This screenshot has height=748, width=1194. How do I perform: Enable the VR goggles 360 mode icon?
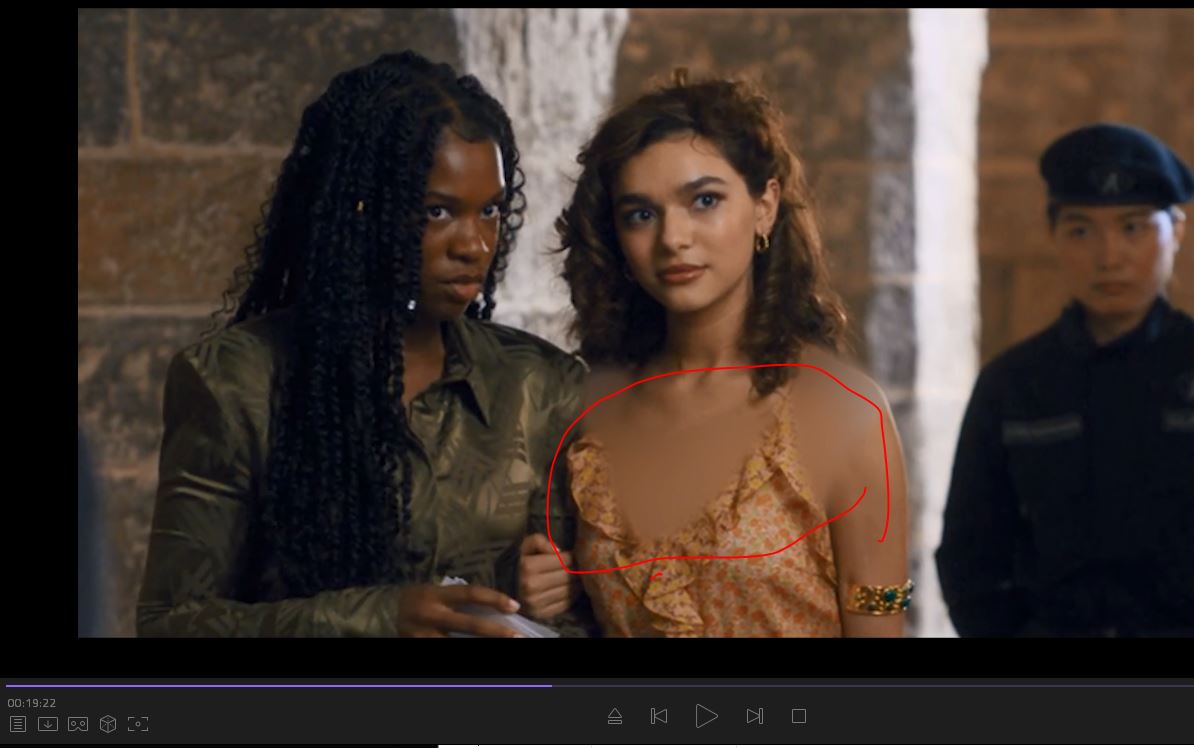78,724
